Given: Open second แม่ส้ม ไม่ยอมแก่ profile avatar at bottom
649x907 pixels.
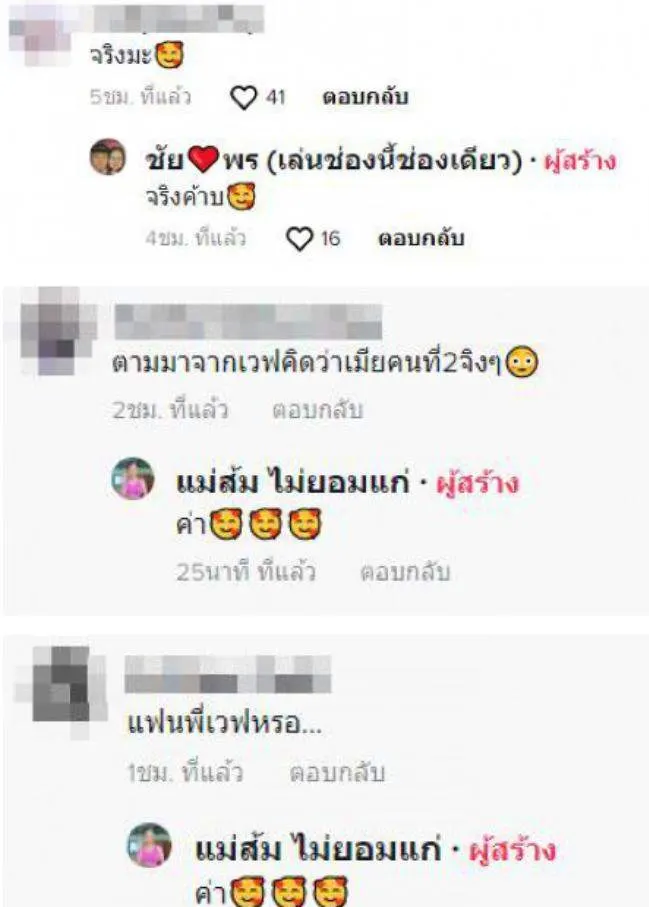Looking at the screenshot, I should [x=149, y=845].
